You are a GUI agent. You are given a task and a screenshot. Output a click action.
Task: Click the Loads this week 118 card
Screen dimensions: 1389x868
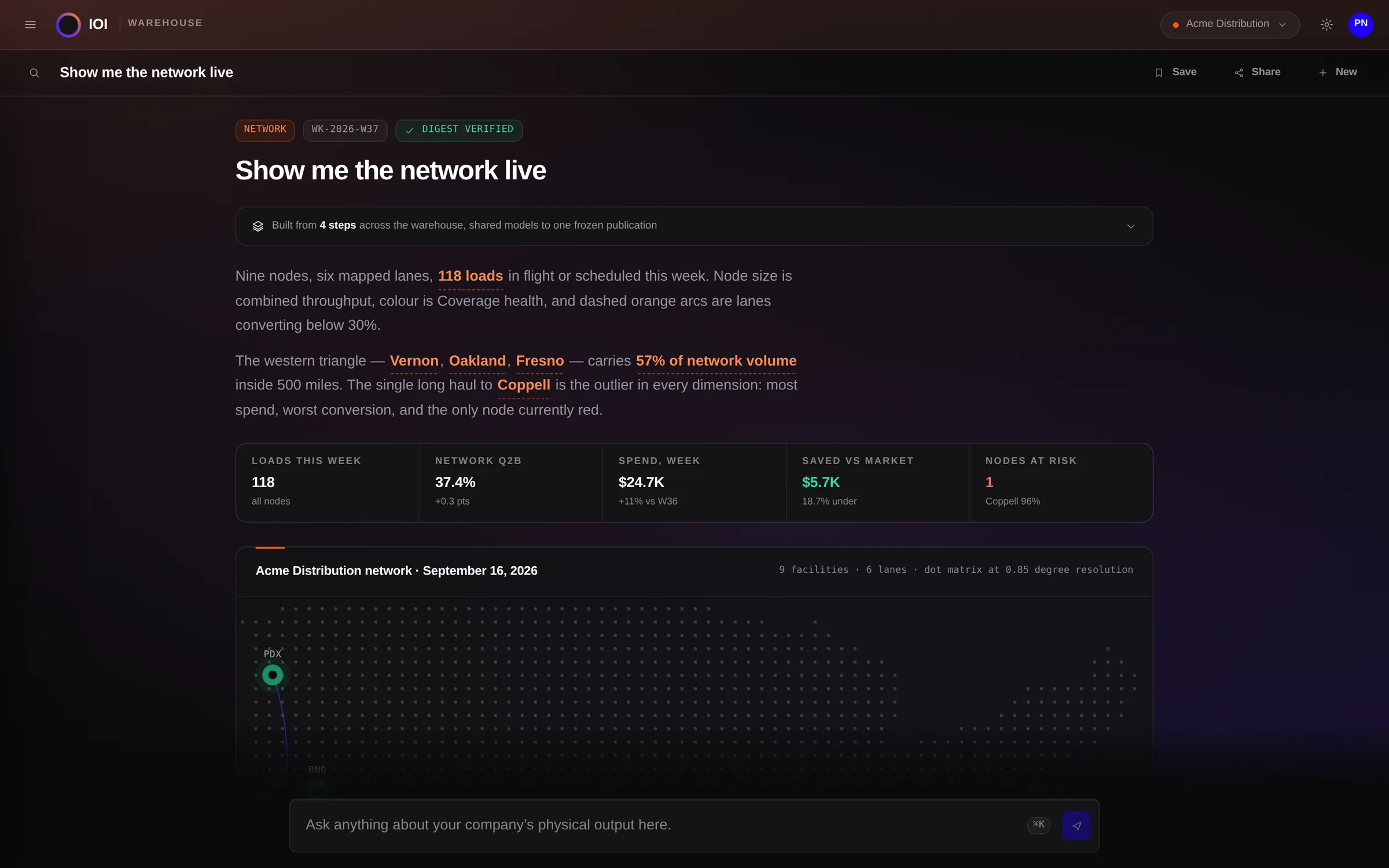328,483
